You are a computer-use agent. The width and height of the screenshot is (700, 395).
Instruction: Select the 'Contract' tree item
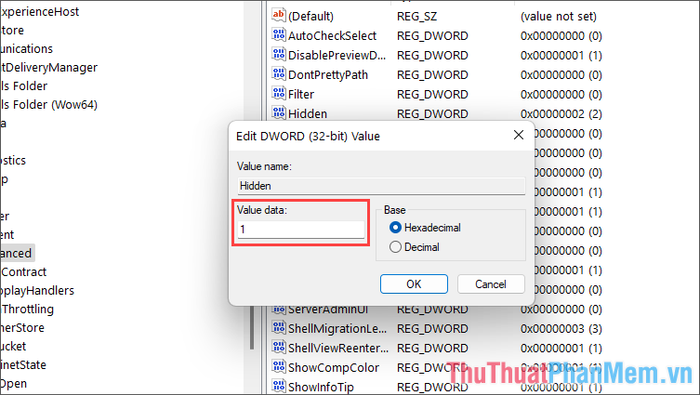coord(23,272)
